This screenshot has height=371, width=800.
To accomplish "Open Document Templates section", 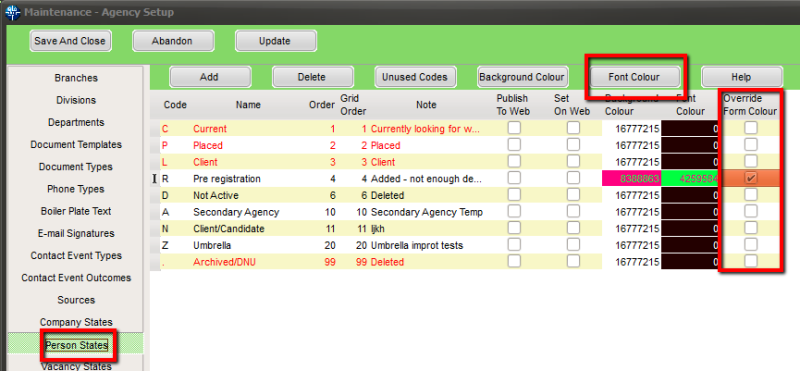I will 76,144.
